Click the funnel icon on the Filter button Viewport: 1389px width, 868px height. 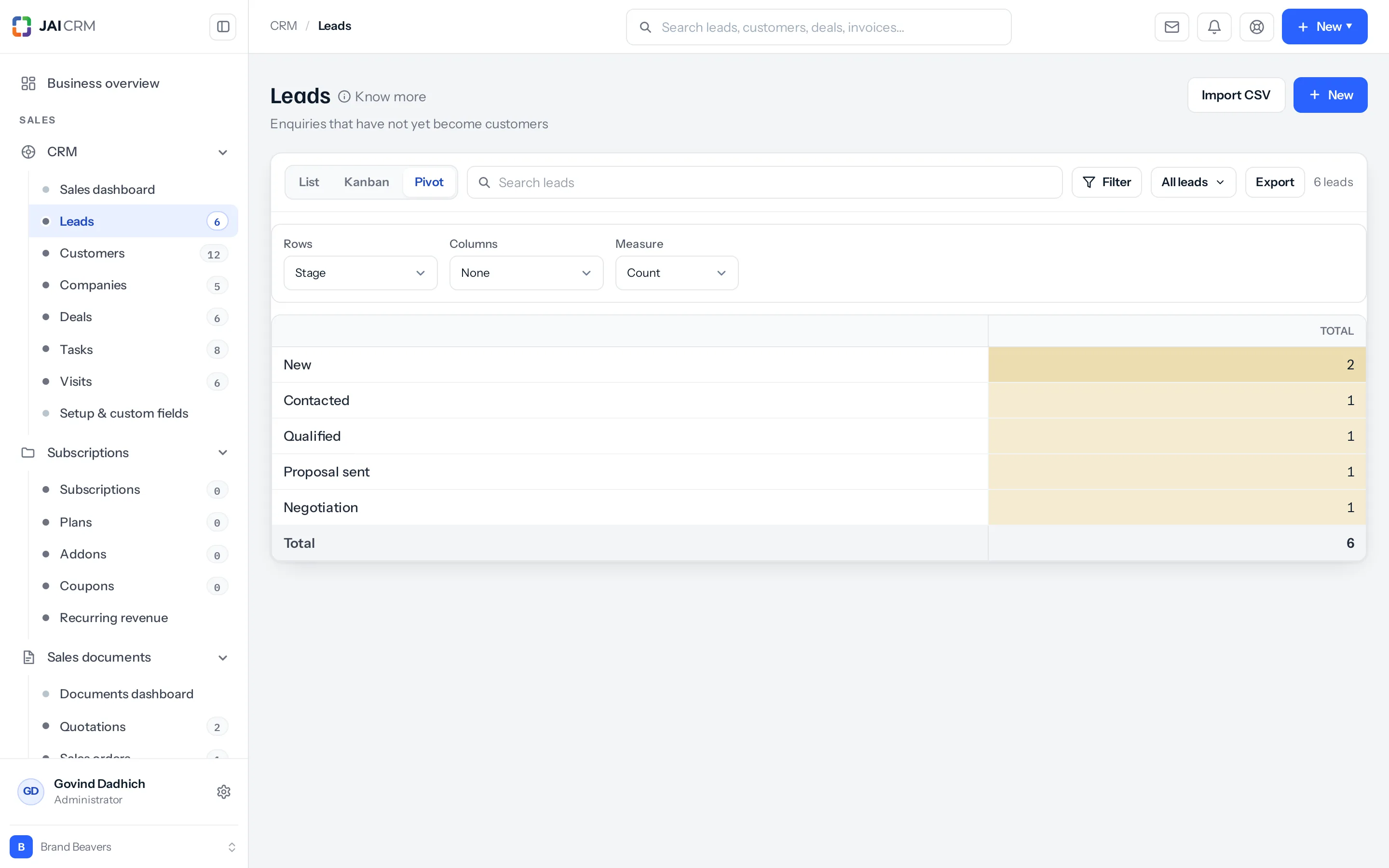[x=1088, y=182]
